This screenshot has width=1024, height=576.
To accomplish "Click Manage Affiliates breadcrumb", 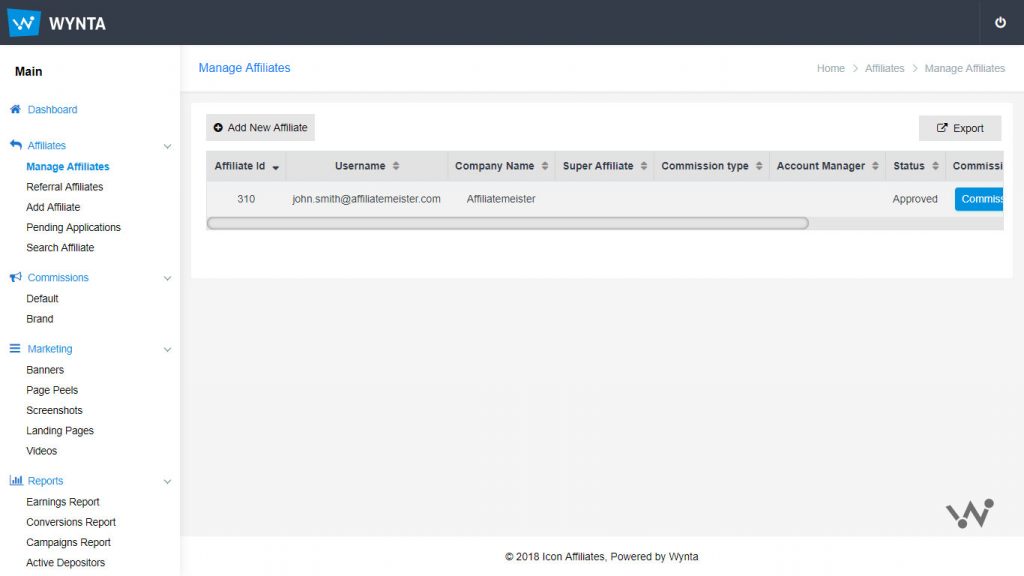I will [965, 69].
